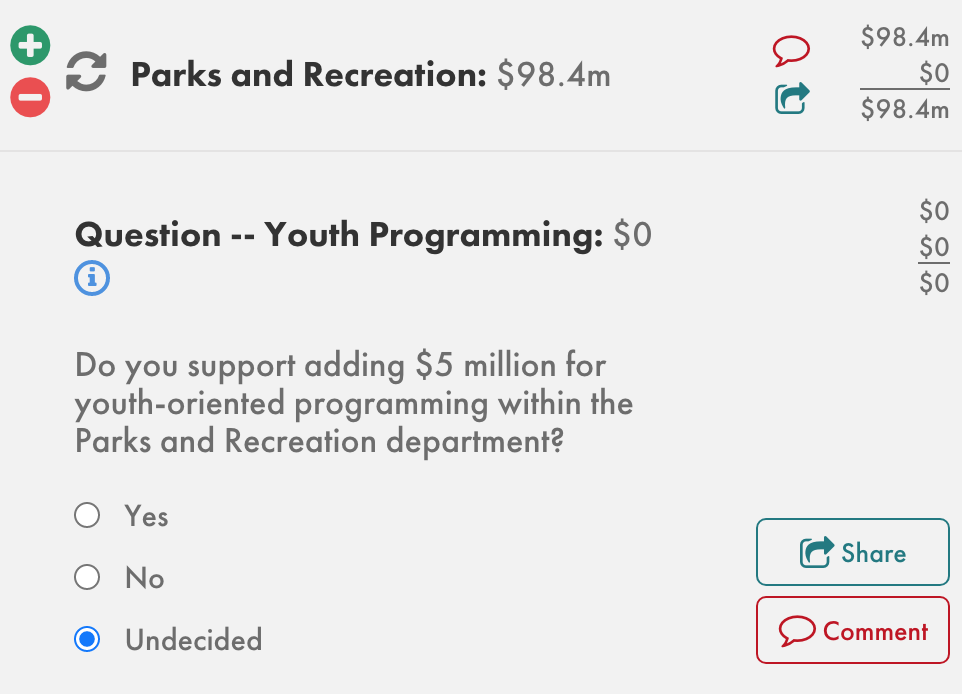
Task: Click the Question -- Youth Programming title
Action: point(339,235)
